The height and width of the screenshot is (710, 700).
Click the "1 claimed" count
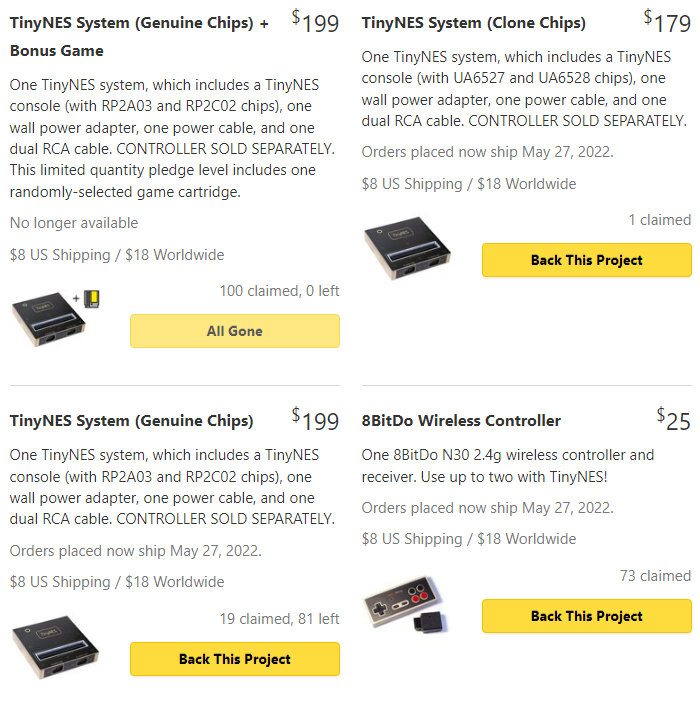tap(659, 219)
